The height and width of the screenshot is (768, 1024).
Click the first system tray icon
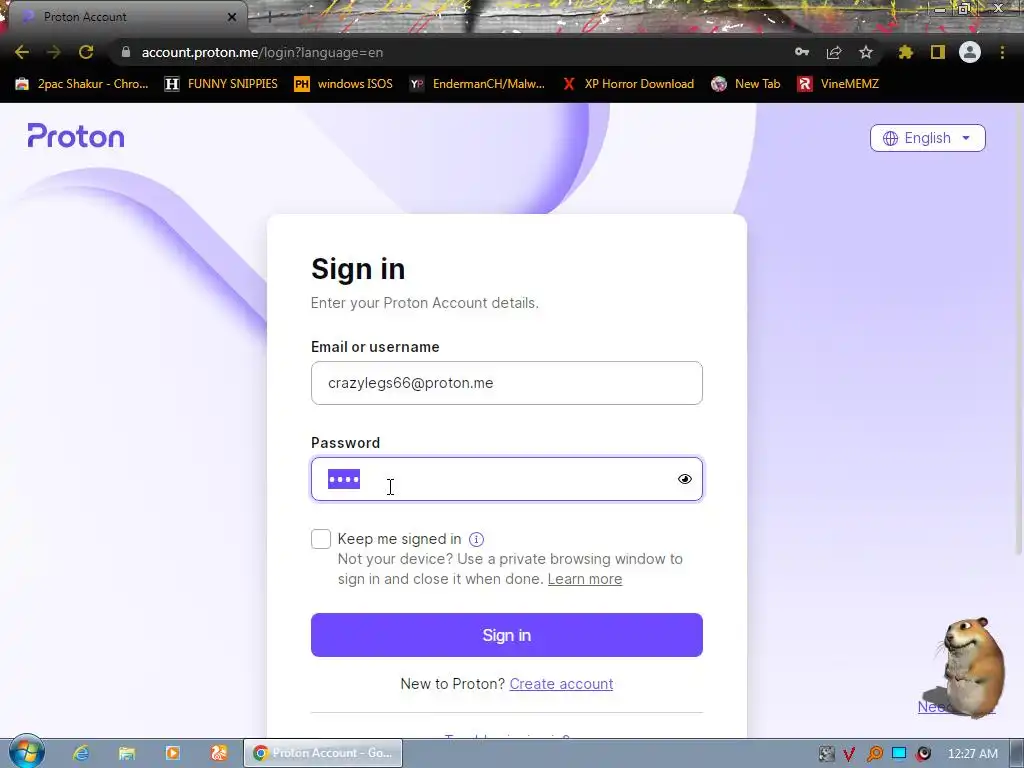826,754
